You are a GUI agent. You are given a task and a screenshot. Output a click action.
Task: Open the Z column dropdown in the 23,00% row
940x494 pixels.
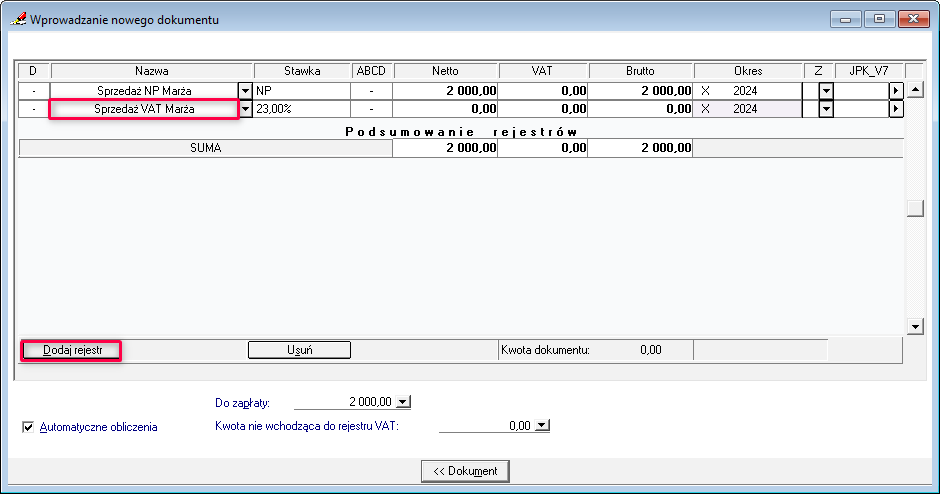tap(826, 109)
